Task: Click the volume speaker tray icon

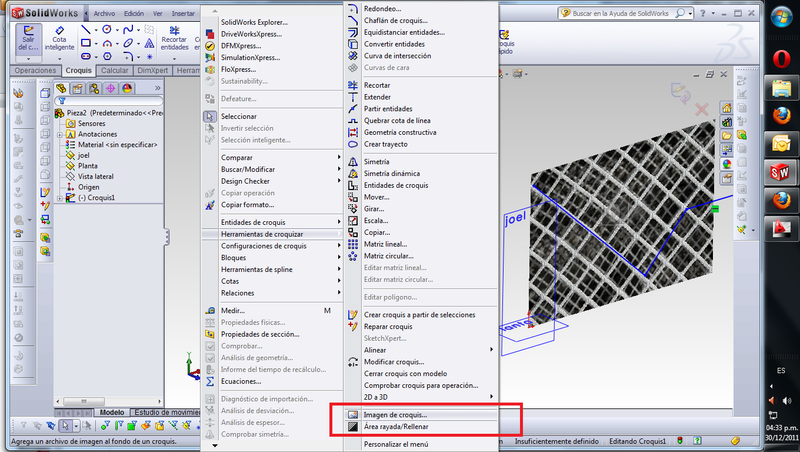Action: 787,400
